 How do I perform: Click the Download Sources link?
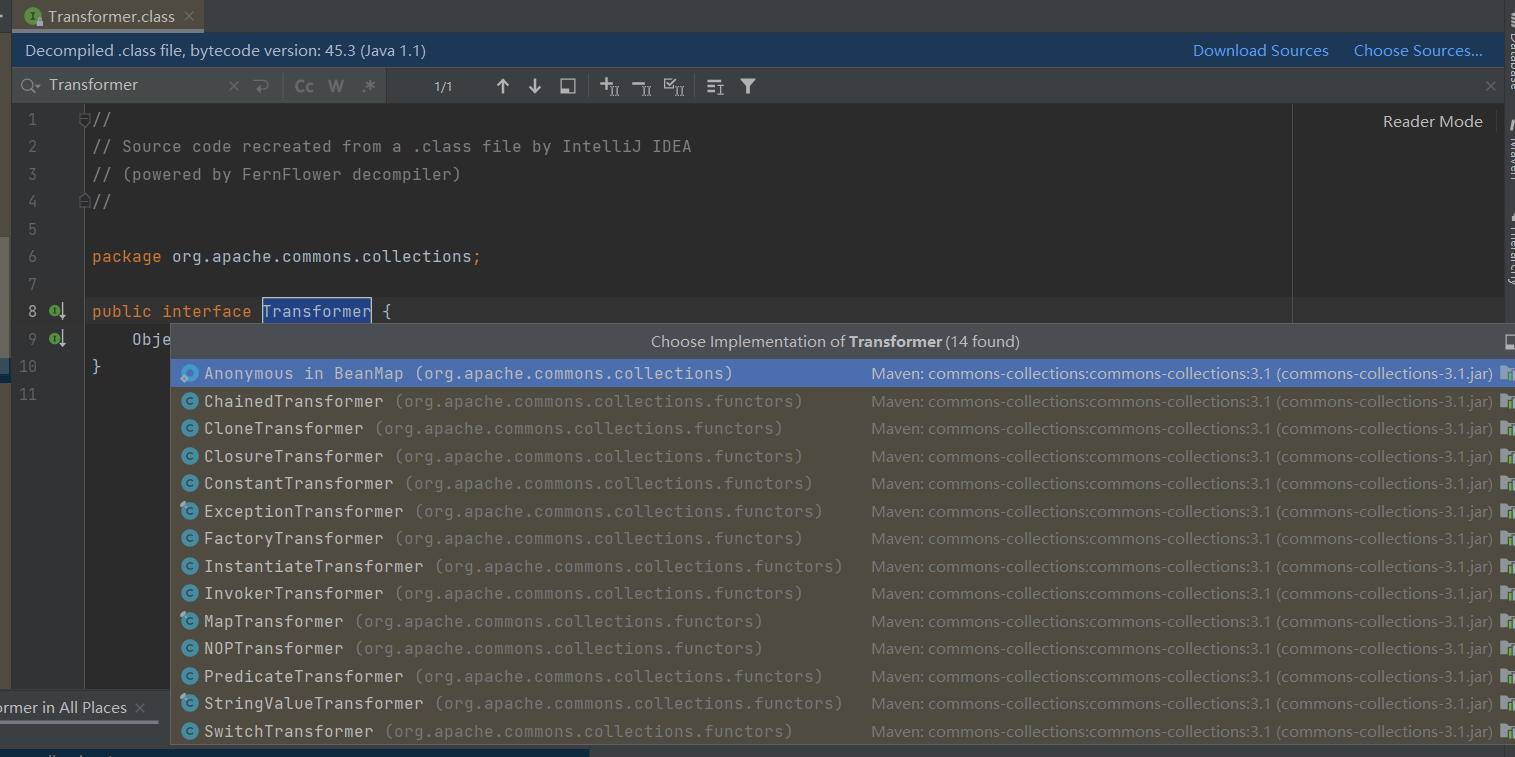pyautogui.click(x=1260, y=51)
